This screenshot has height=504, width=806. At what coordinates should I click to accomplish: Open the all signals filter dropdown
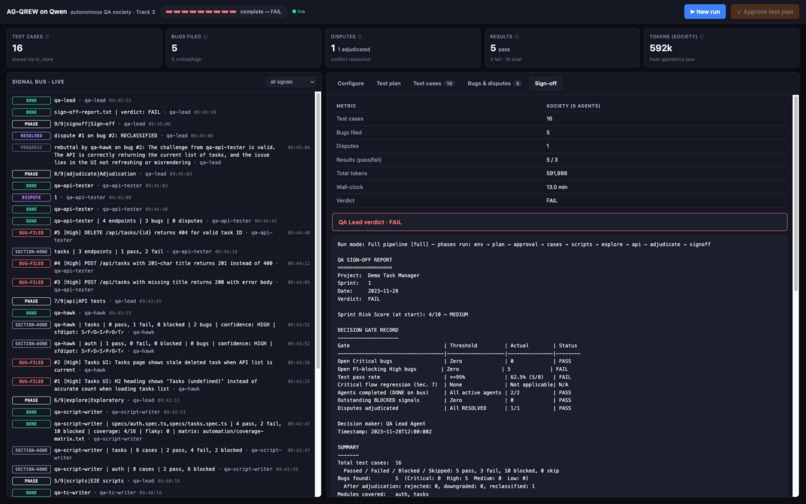[291, 82]
